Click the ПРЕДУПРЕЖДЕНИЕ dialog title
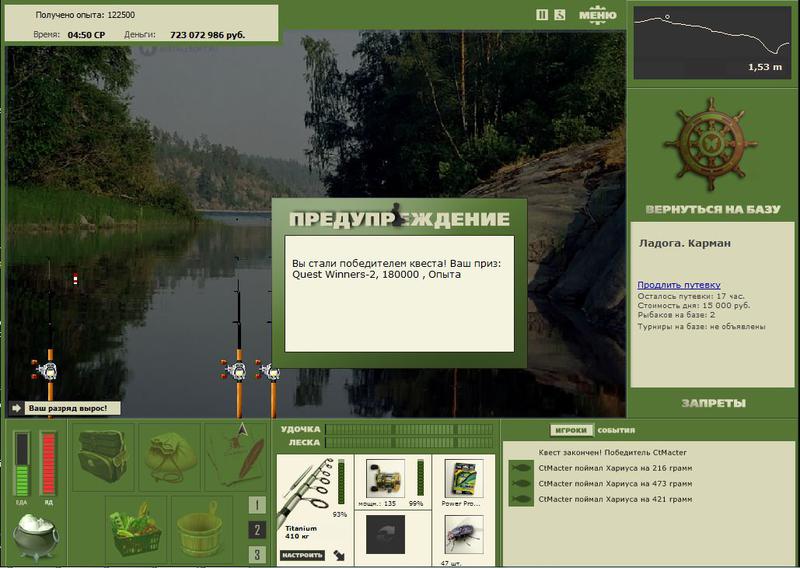 click(399, 219)
